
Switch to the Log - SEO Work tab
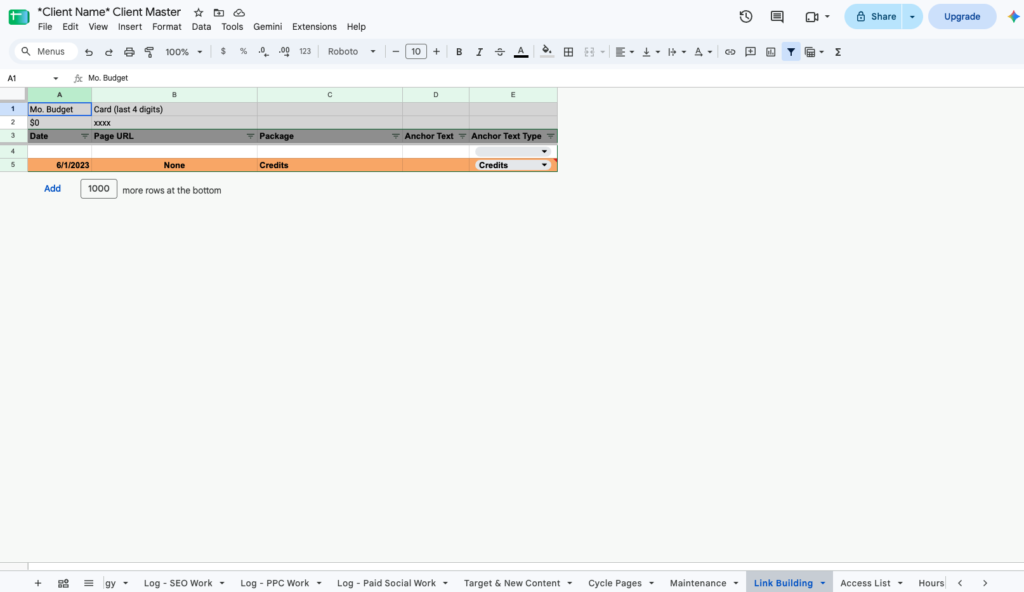178,583
